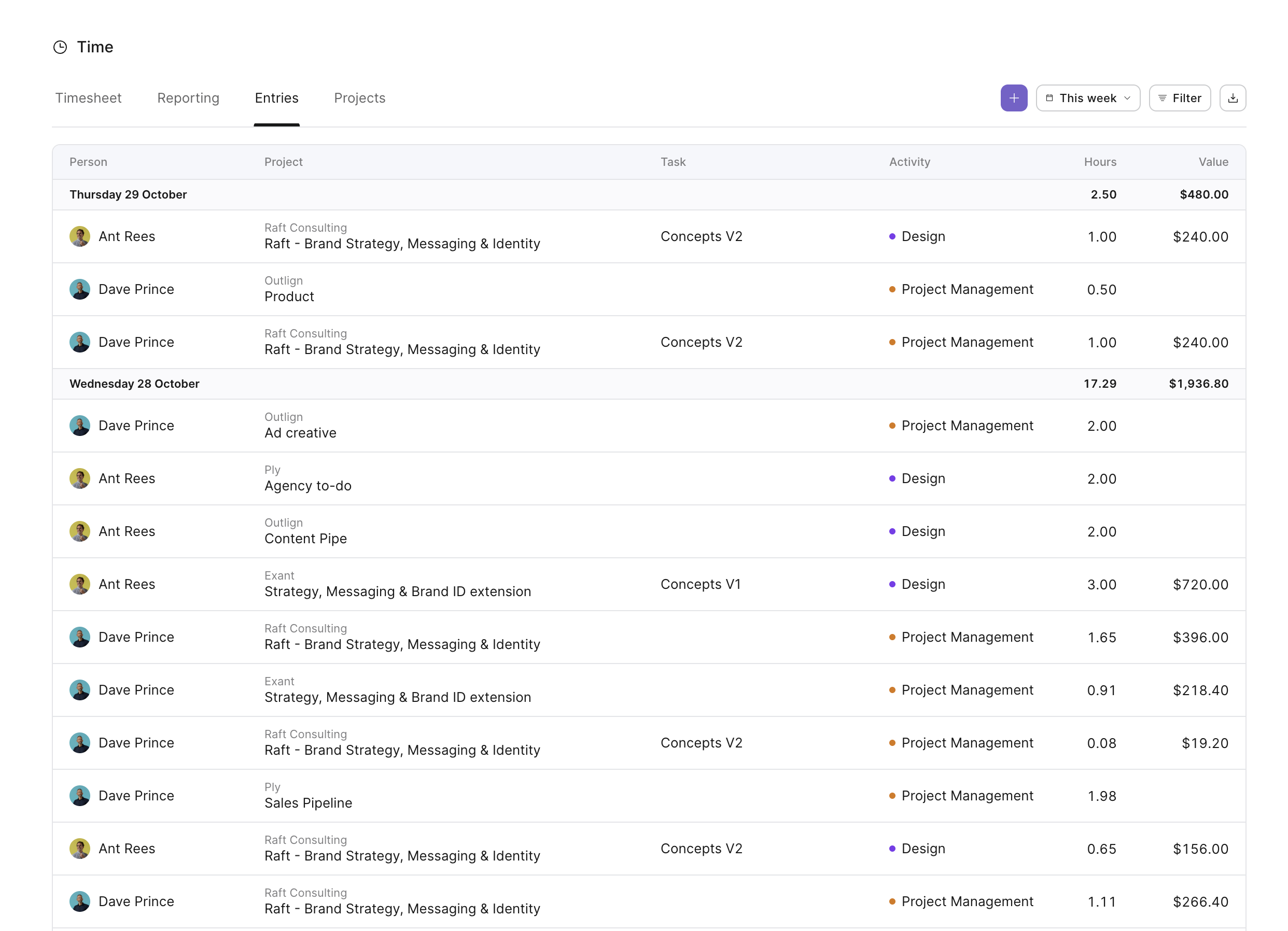Click the Outlign Product project name
The width and height of the screenshot is (1288, 931).
point(289,297)
